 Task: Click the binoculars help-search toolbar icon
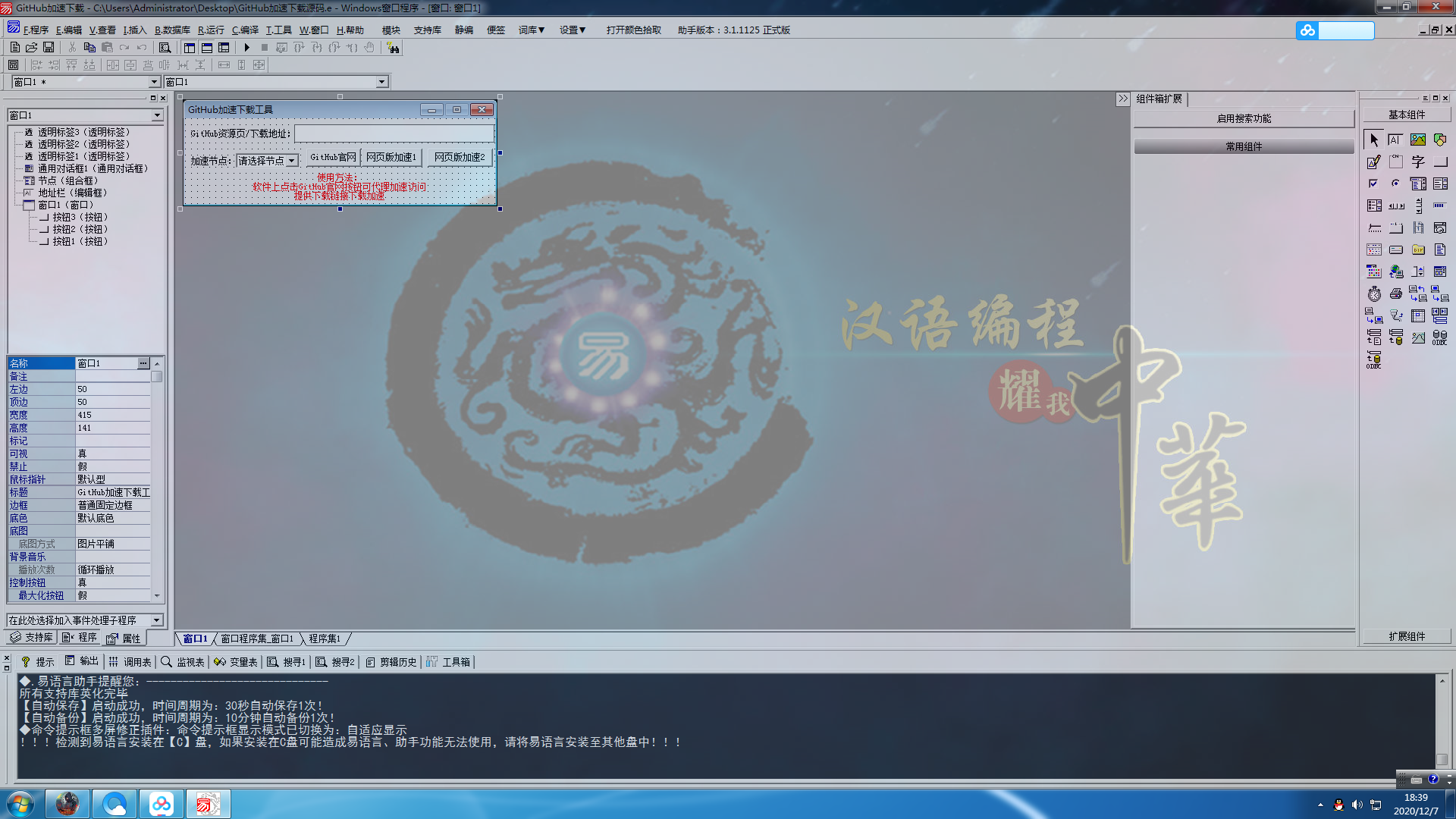tap(393, 47)
